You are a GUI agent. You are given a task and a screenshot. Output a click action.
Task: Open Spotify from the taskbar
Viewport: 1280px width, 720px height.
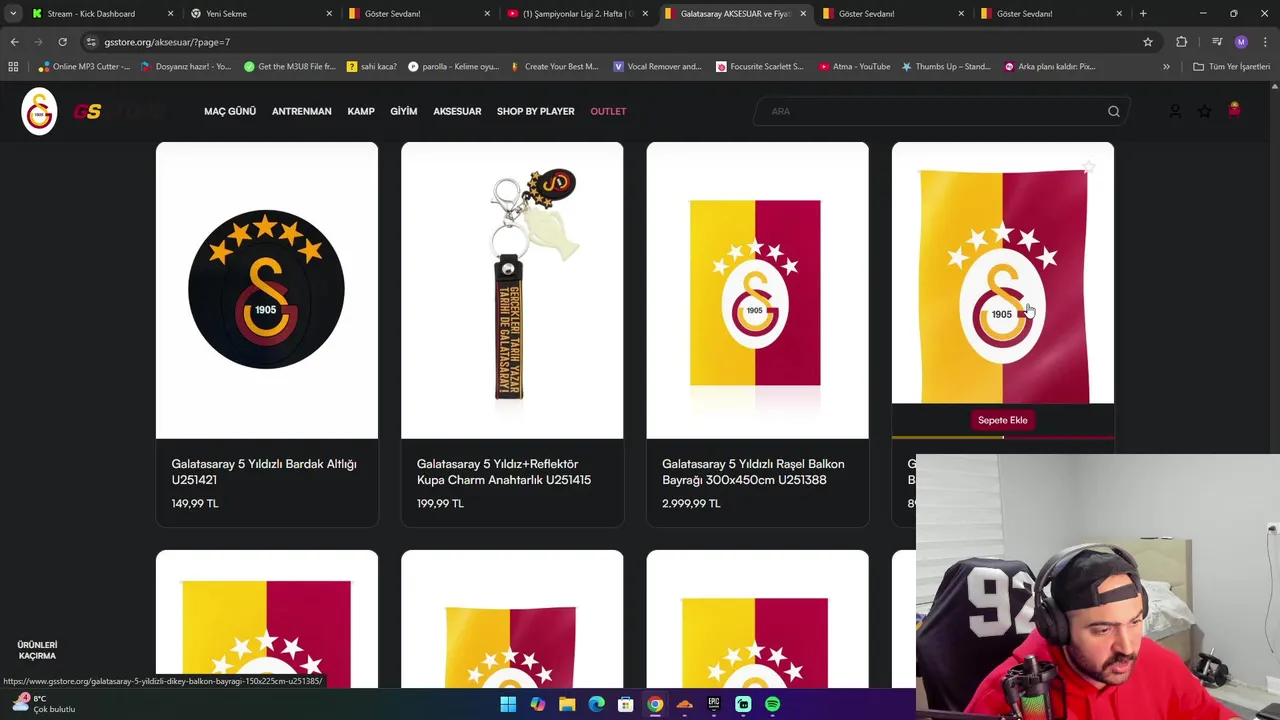772,704
